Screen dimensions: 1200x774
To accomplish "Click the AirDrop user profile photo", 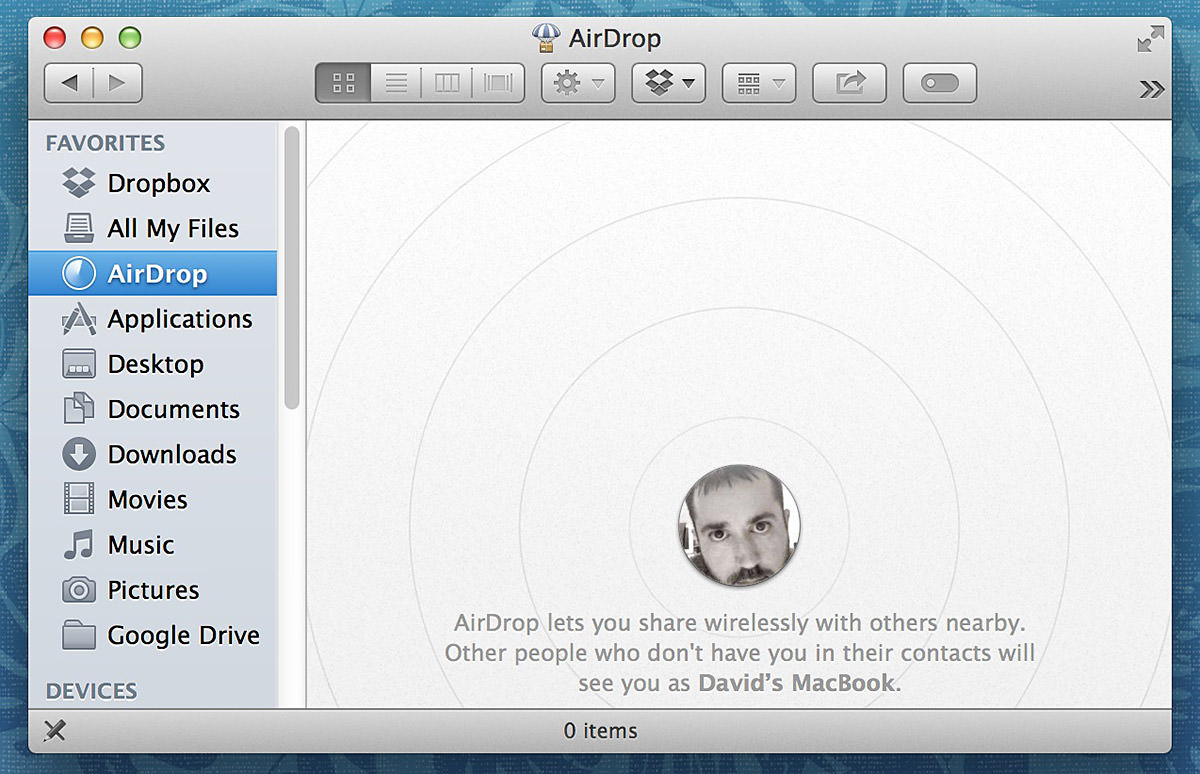I will pyautogui.click(x=739, y=525).
